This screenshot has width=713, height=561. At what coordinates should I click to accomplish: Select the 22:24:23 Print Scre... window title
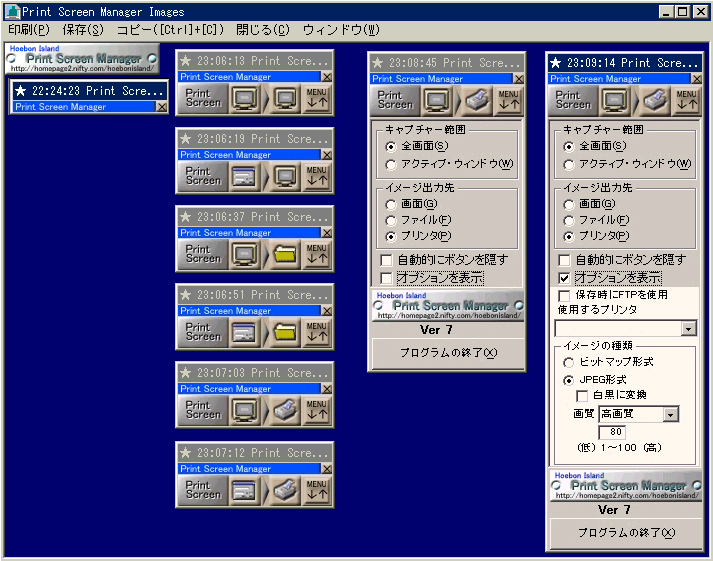(x=89, y=91)
